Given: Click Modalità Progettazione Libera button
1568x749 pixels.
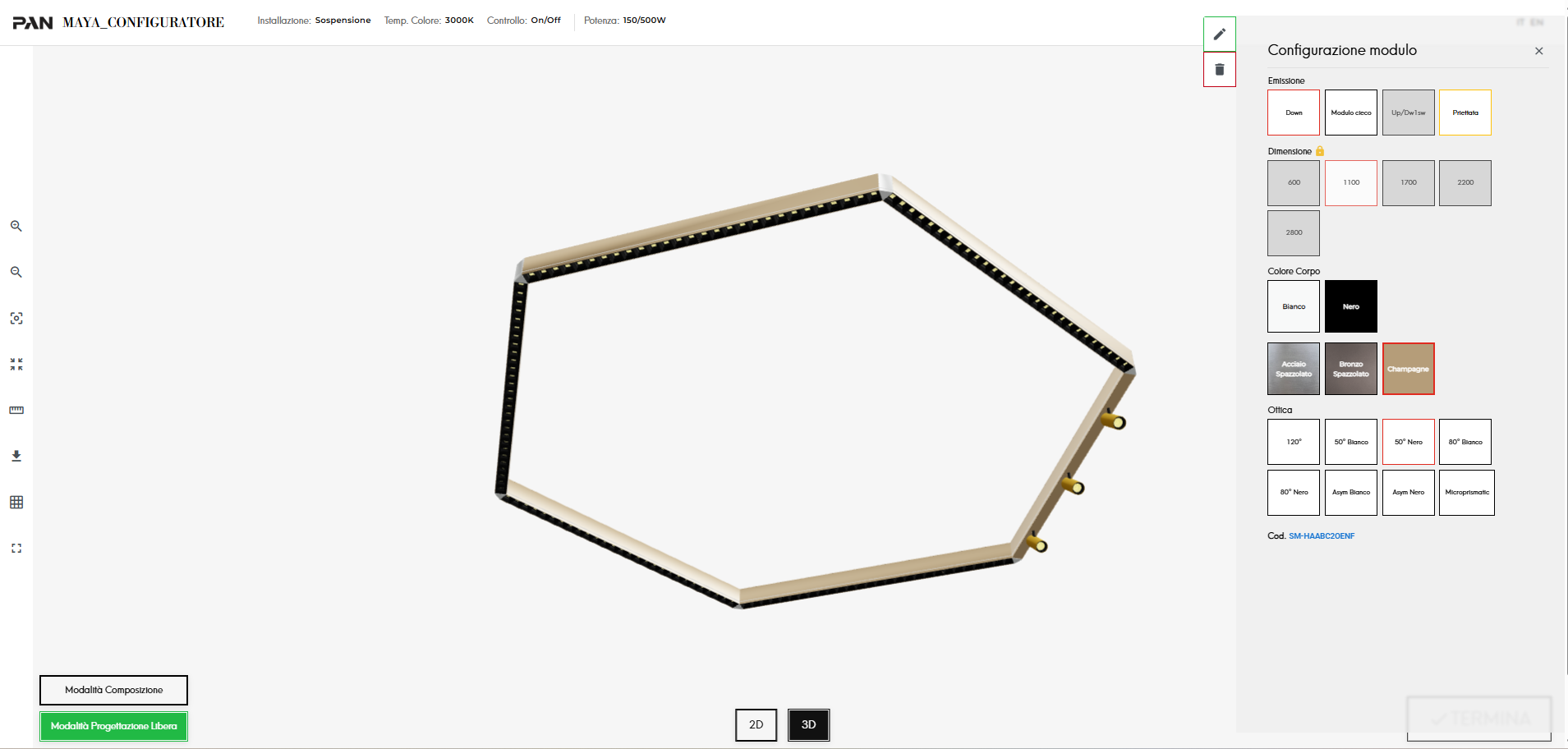Looking at the screenshot, I should tap(113, 726).
